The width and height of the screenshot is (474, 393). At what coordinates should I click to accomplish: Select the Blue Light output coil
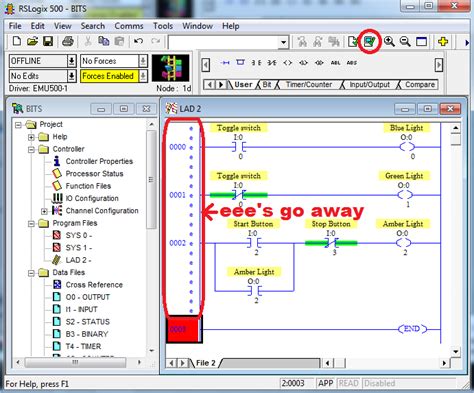pos(407,147)
